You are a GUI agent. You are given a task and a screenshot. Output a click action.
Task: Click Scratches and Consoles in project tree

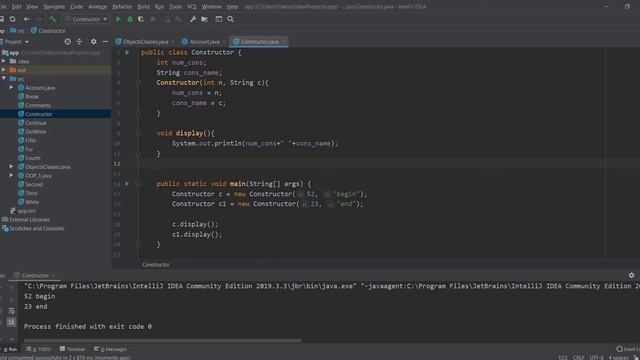tap(36, 229)
